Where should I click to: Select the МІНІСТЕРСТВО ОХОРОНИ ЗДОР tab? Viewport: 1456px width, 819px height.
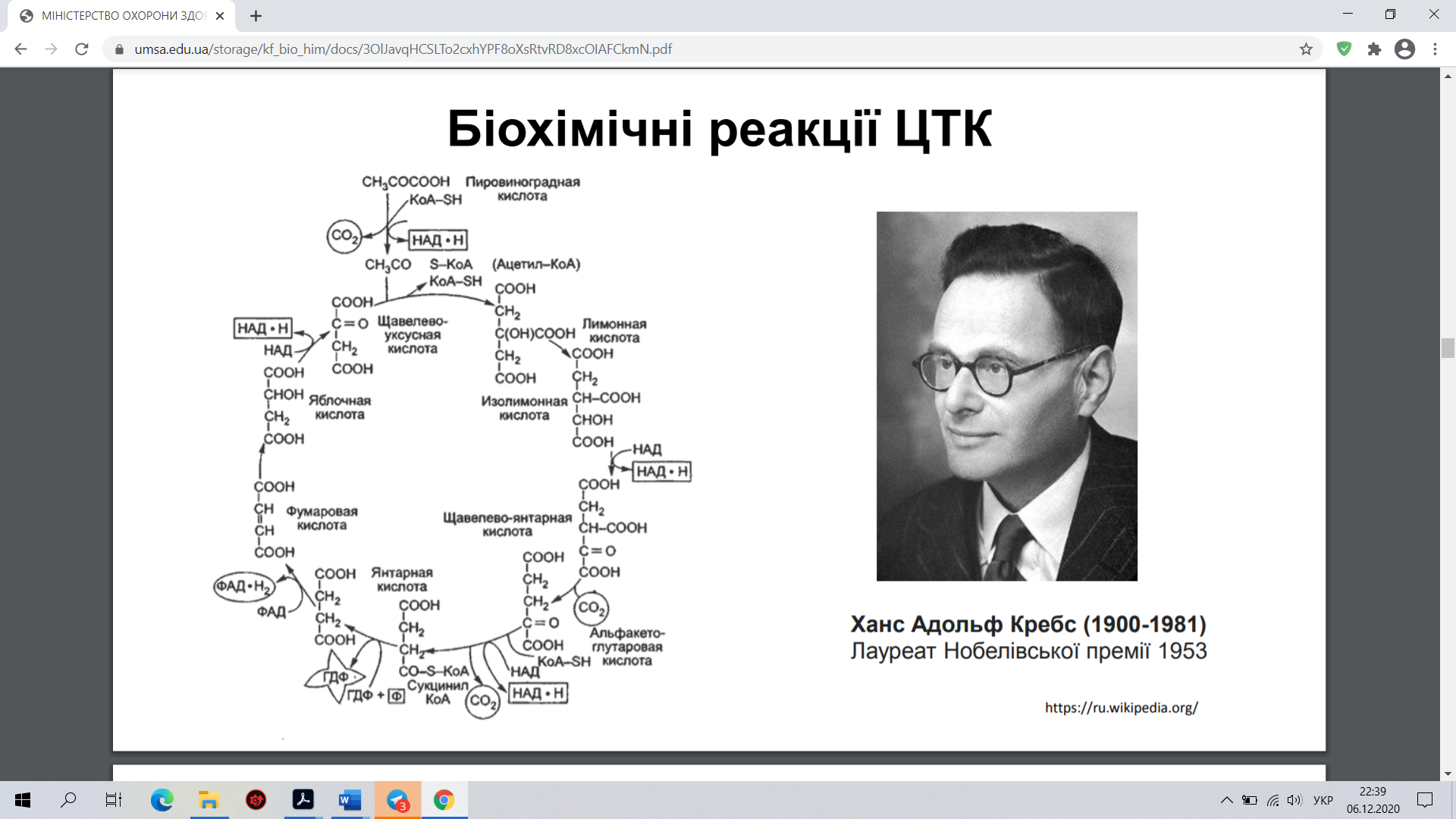coord(121,16)
